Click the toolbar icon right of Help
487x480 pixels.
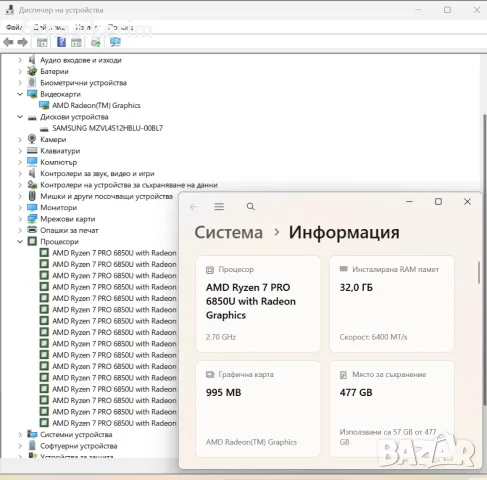(x=76, y=42)
